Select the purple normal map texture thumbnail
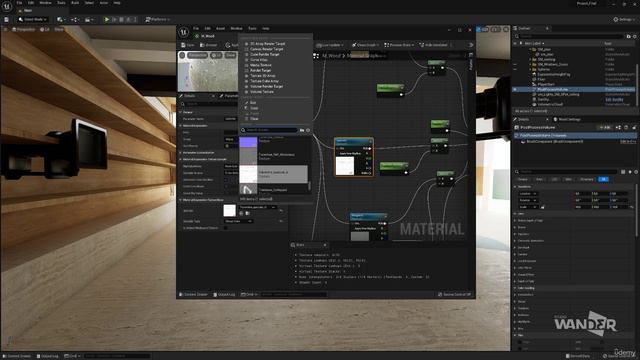Image resolution: width=640 pixels, height=360 pixels. [x=248, y=142]
